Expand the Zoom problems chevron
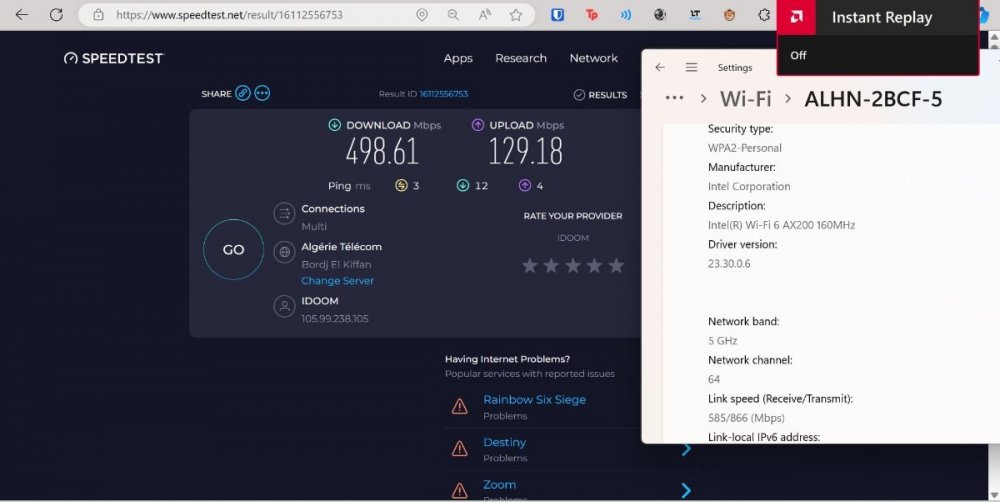Image resolution: width=1000 pixels, height=502 pixels. [x=686, y=490]
